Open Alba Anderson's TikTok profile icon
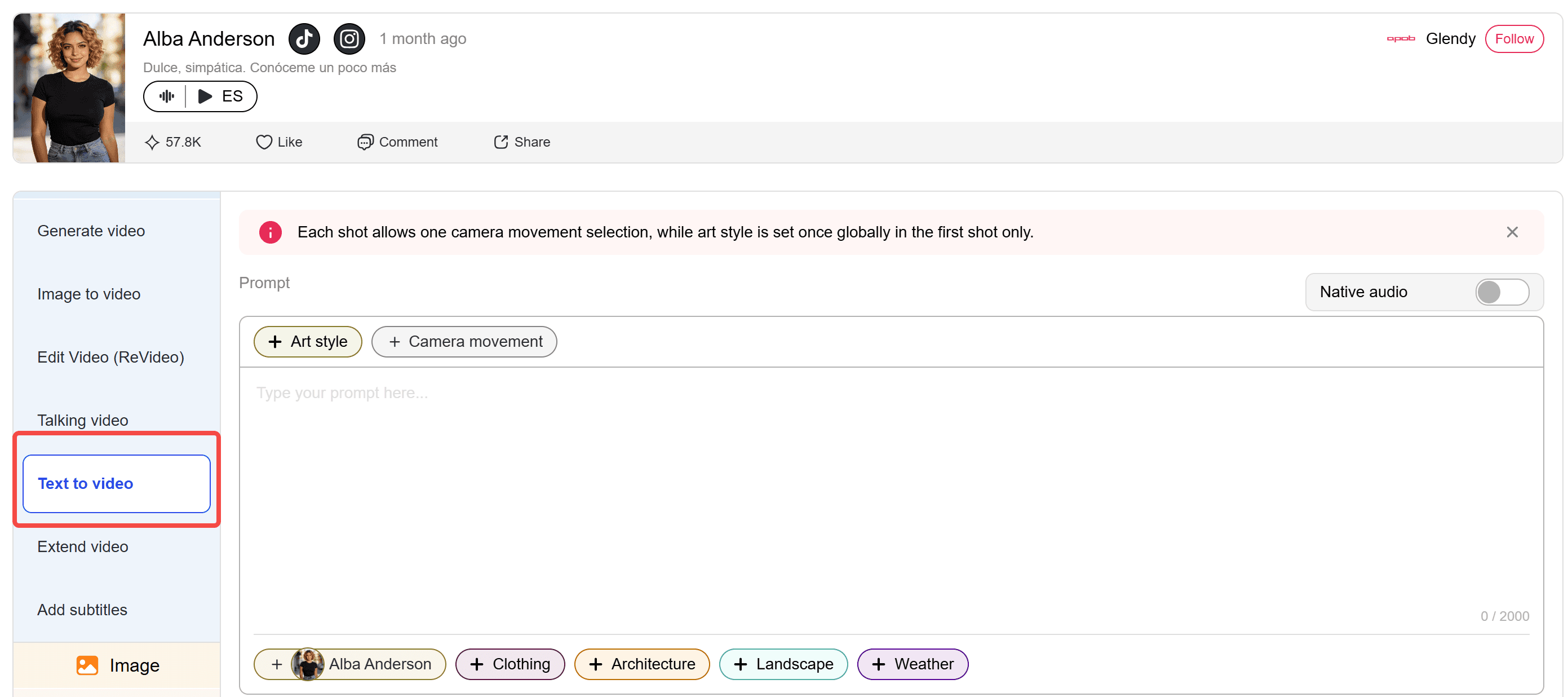The width and height of the screenshot is (1568, 697). click(304, 39)
